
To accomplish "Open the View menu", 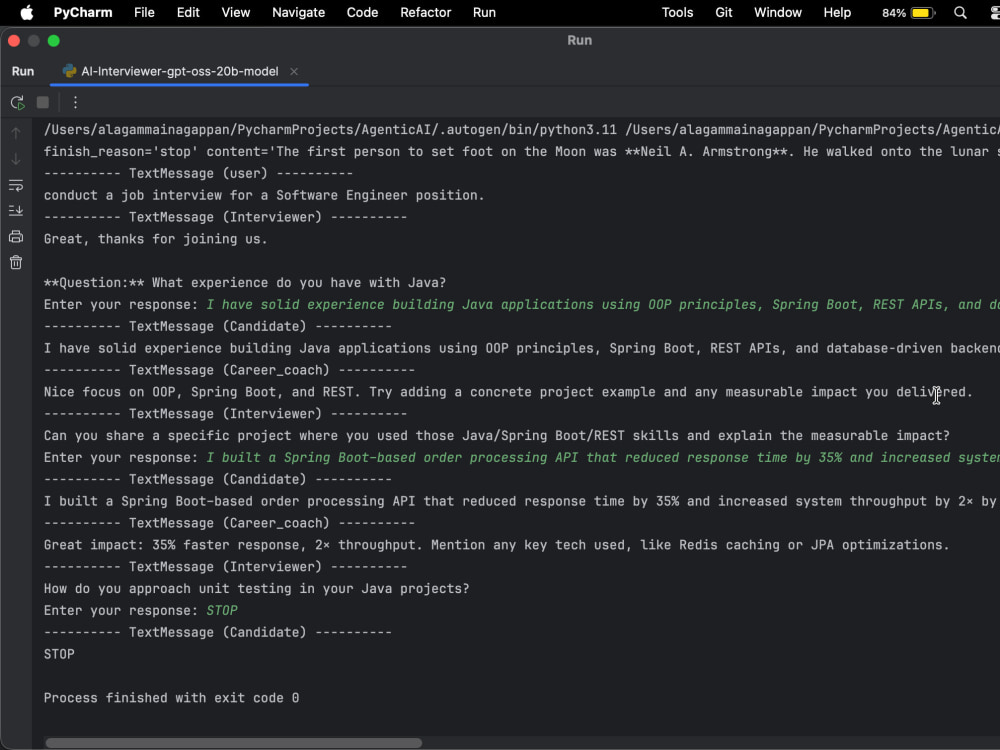I will [236, 12].
